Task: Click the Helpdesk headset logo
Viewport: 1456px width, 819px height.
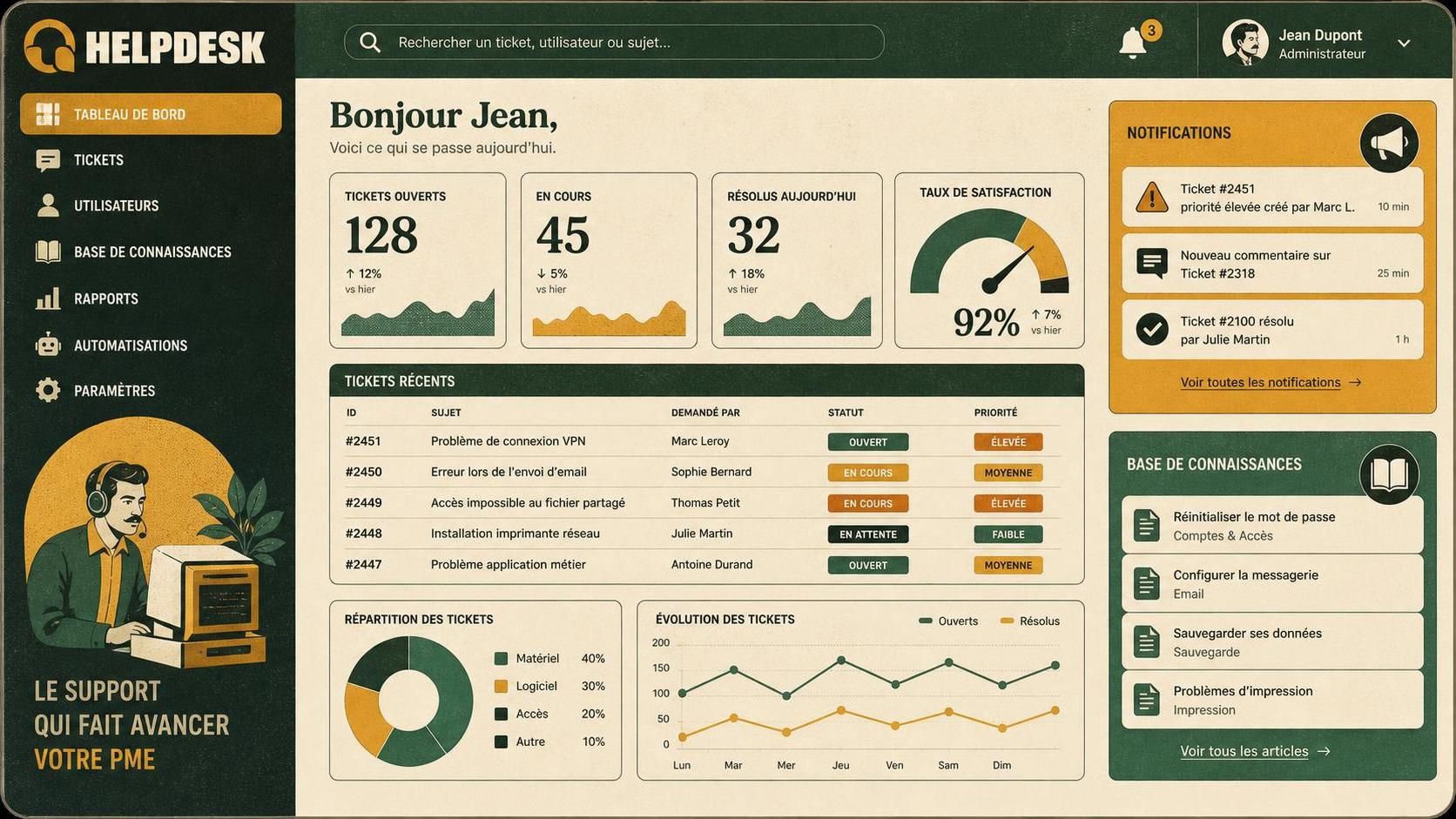Action: (50, 46)
